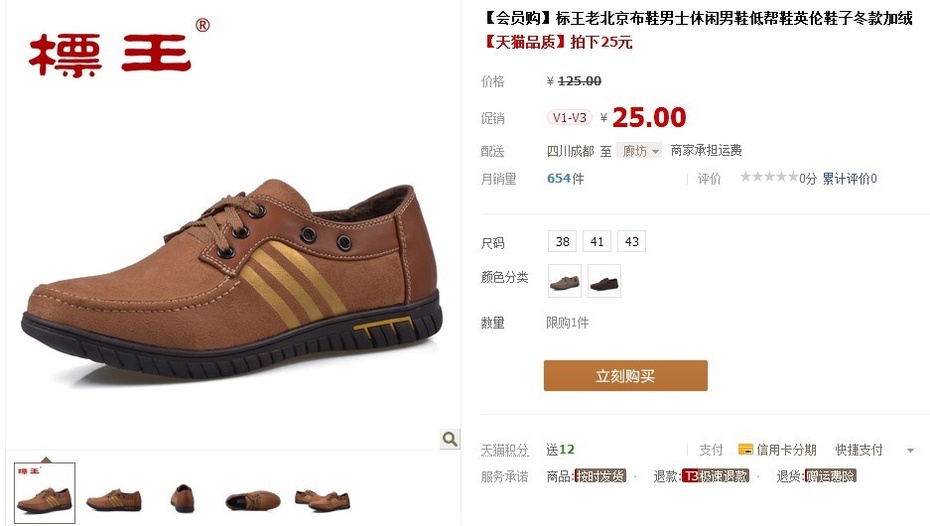Image resolution: width=930 pixels, height=526 pixels.
Task: Click the 立刻购买 buy now button
Action: (626, 375)
